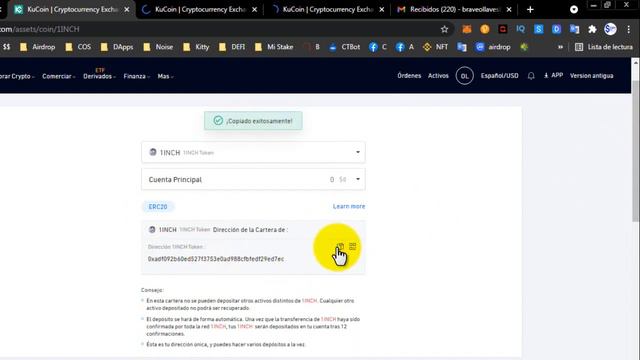Open the red-black square extension icon
The width and height of the screenshot is (640, 360).
[x=502, y=29]
